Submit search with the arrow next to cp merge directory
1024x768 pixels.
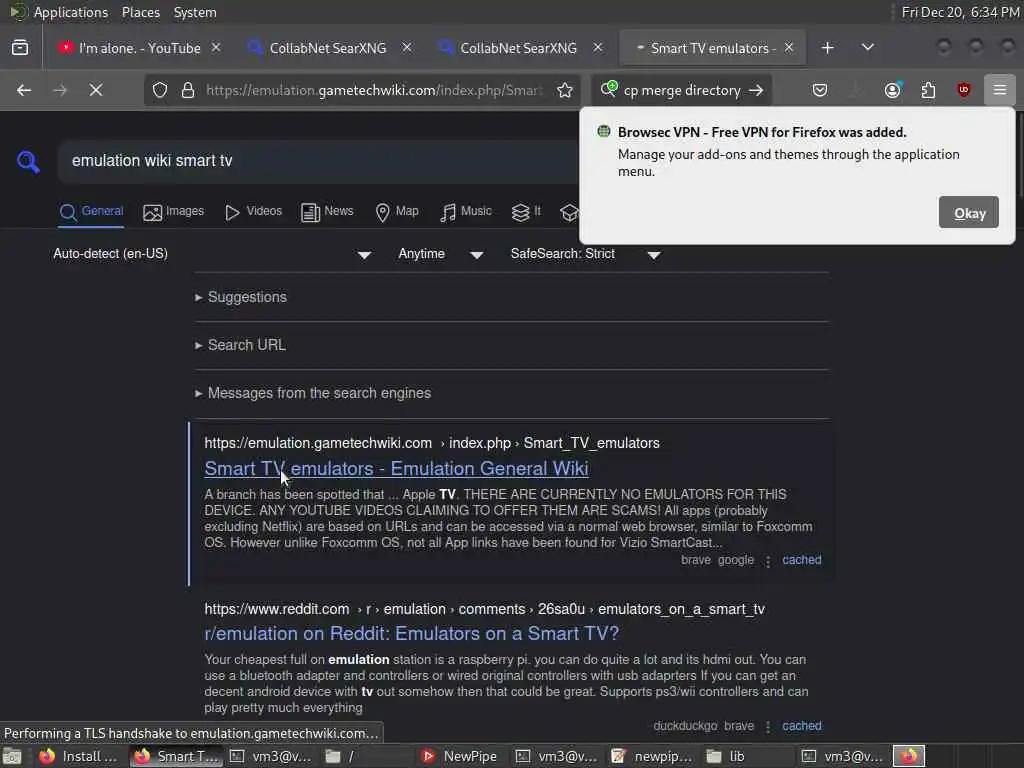pyautogui.click(x=756, y=90)
